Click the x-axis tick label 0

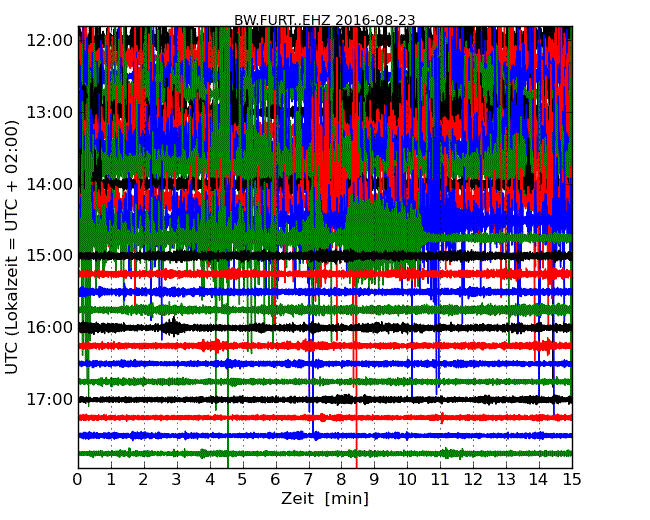[x=78, y=480]
